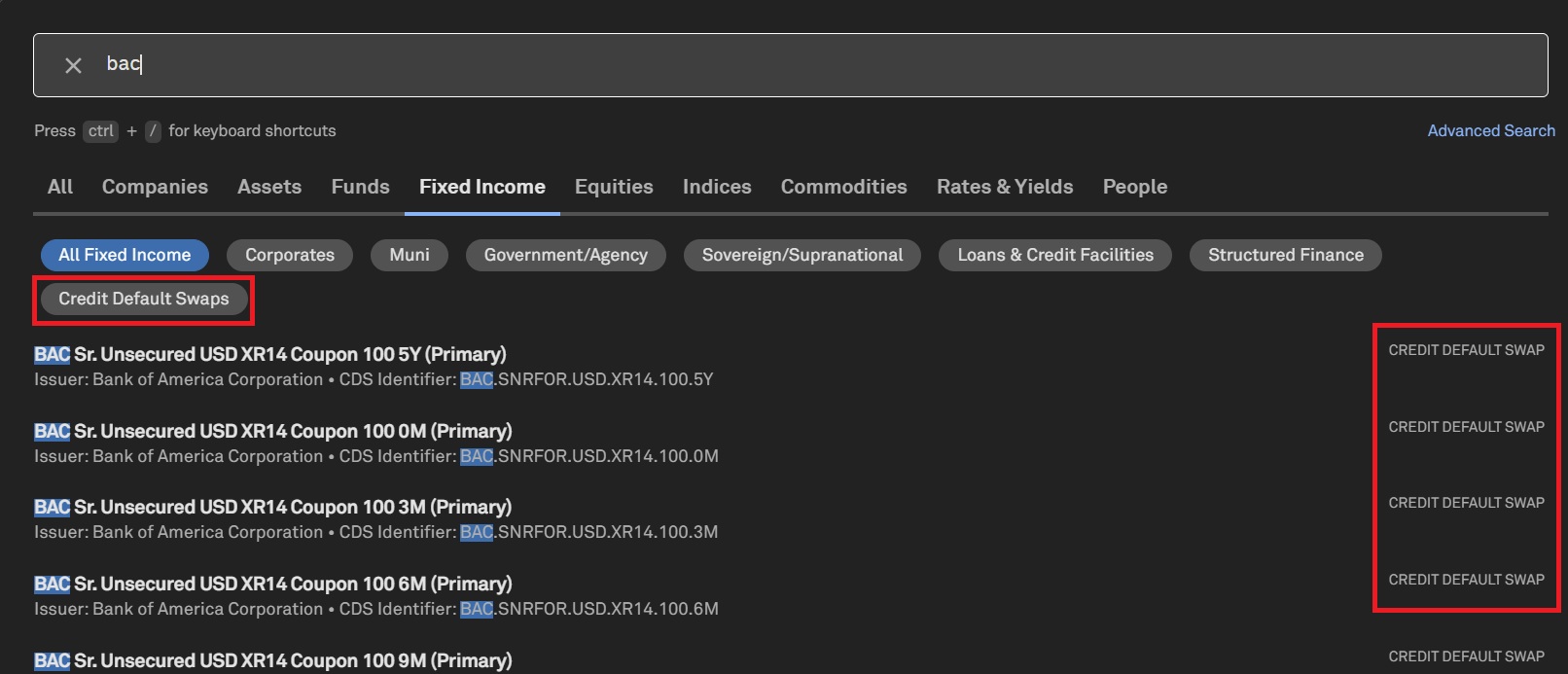
Task: Click the search input field
Action: tap(778, 65)
